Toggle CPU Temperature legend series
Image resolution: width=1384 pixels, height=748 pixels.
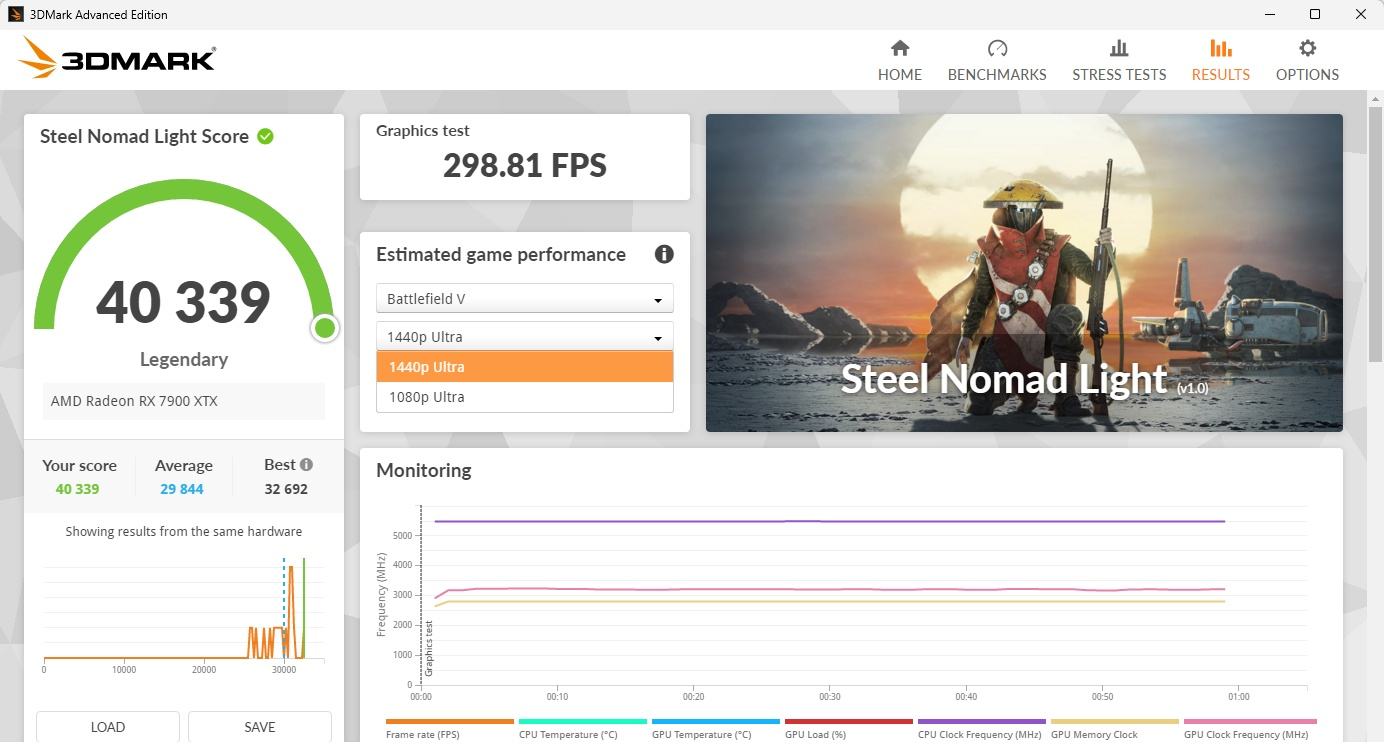pyautogui.click(x=582, y=729)
